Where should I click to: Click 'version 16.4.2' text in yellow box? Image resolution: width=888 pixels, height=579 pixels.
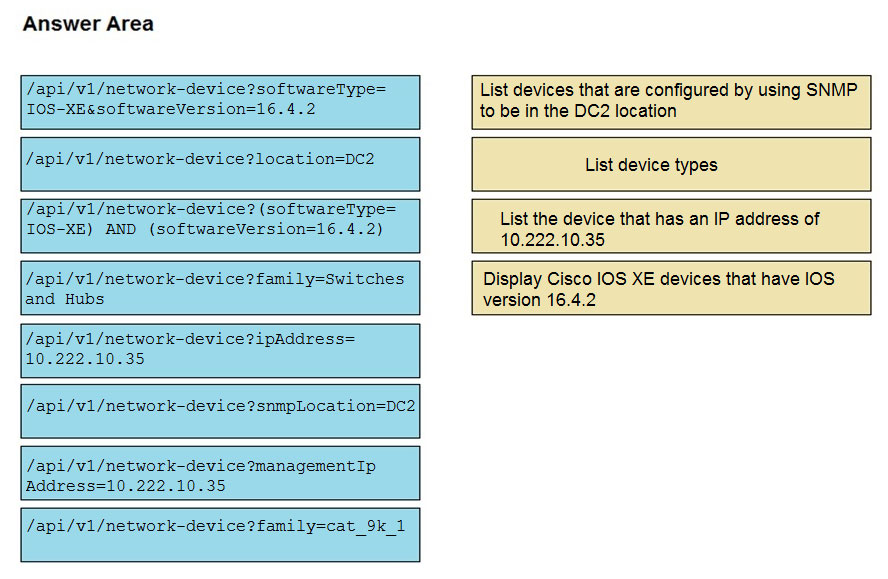(539, 300)
